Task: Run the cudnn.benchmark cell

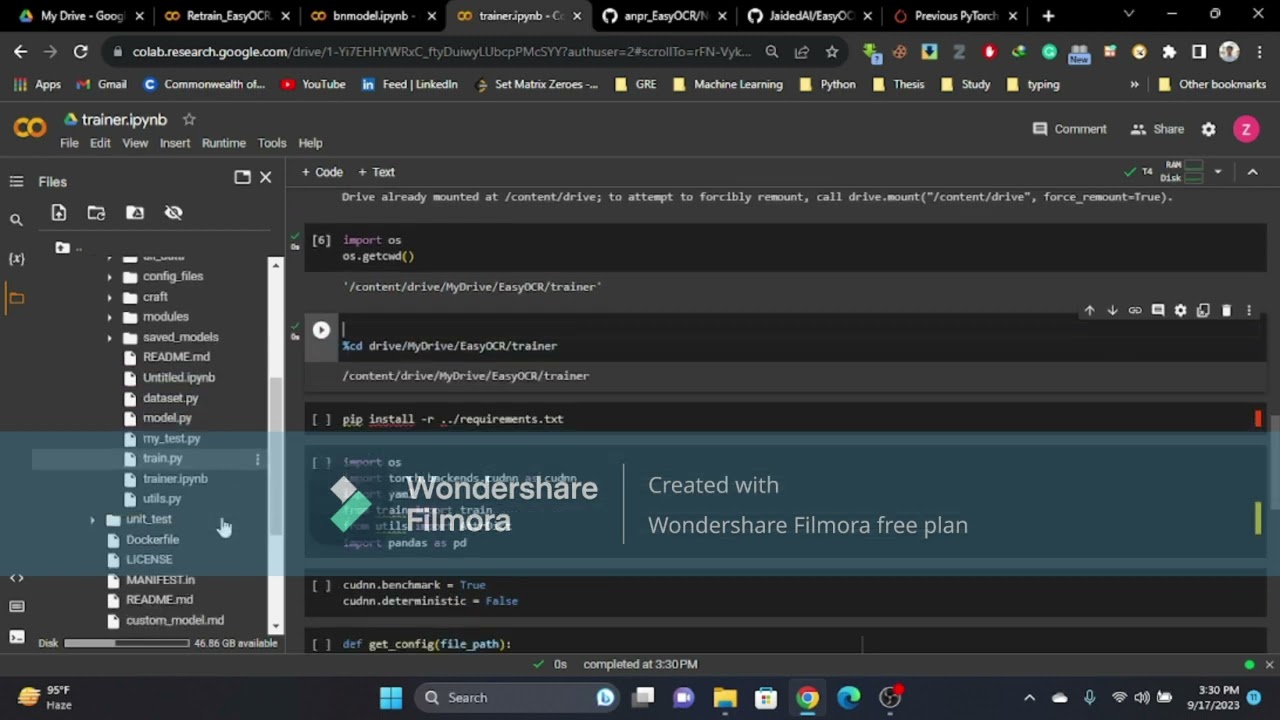Action: pos(321,585)
